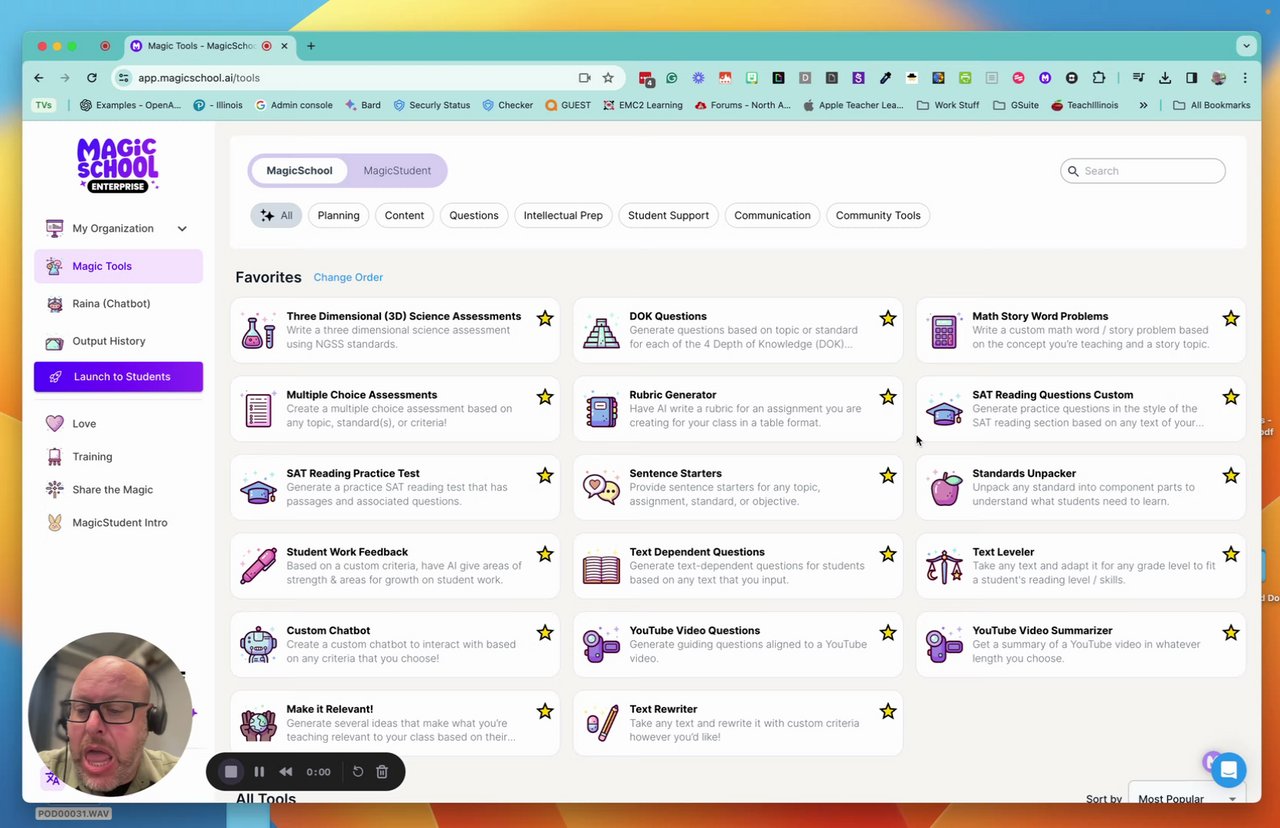Switch to the MagicStudent tab
The height and width of the screenshot is (828, 1280).
(397, 171)
